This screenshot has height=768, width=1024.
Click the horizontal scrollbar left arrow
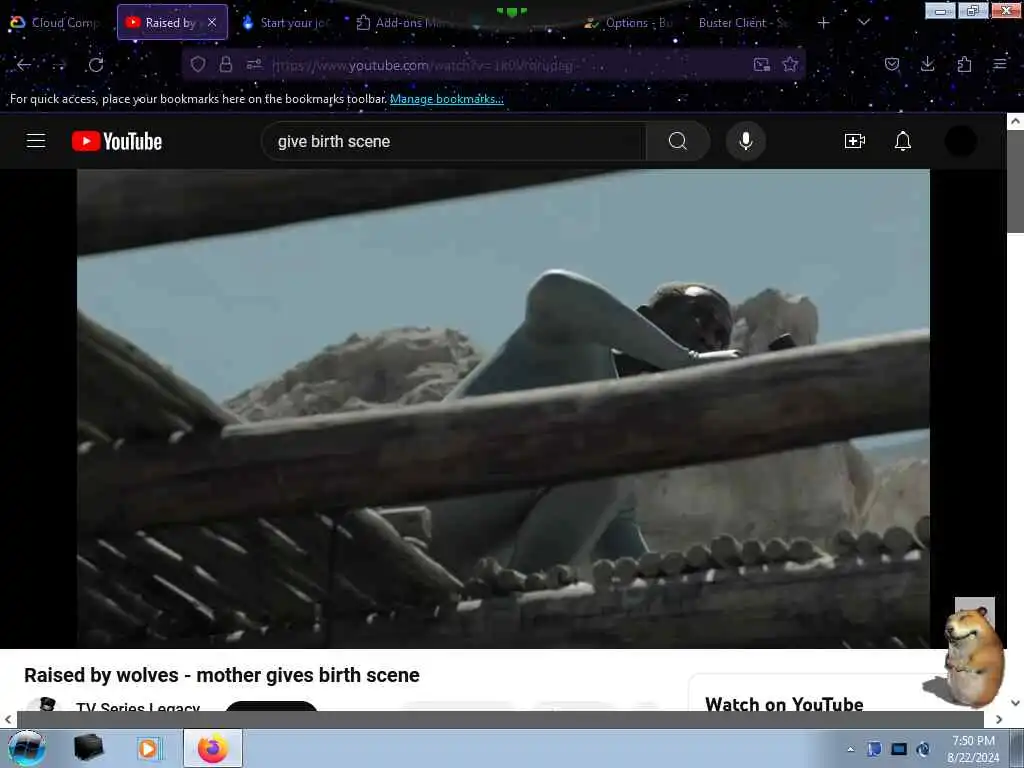pyautogui.click(x=8, y=719)
